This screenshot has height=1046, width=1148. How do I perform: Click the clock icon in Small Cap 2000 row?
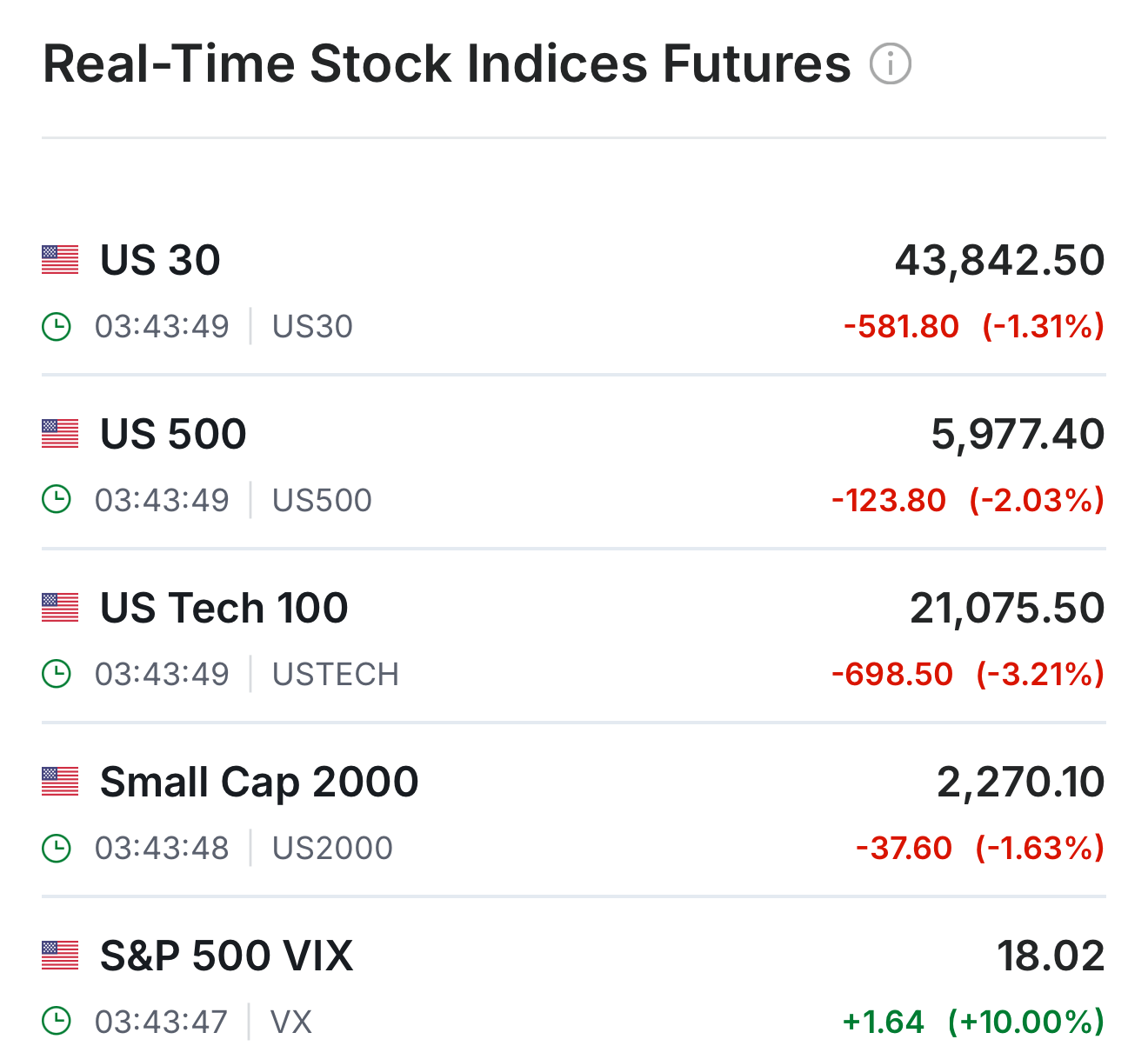(57, 848)
